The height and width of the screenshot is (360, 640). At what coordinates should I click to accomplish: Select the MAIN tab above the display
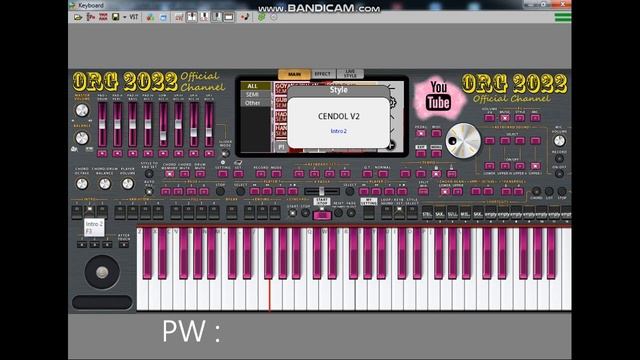point(294,74)
